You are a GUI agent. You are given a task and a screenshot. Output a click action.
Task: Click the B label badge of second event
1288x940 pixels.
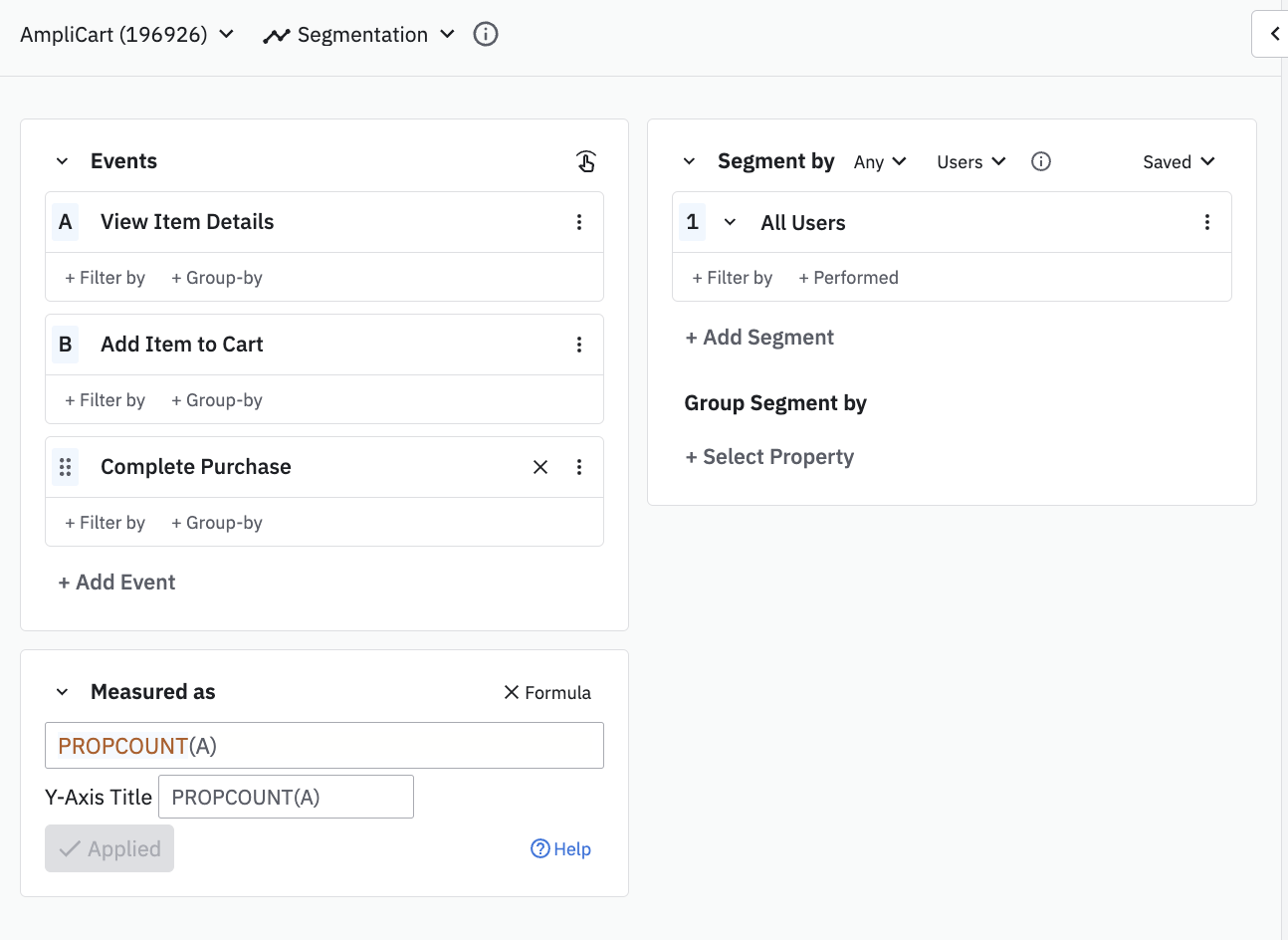(66, 345)
